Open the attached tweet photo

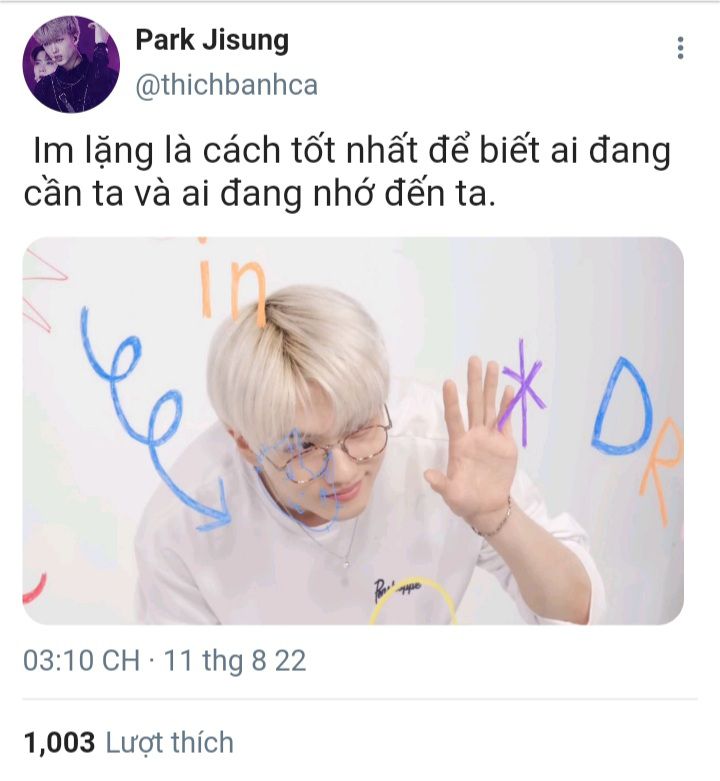pyautogui.click(x=353, y=431)
